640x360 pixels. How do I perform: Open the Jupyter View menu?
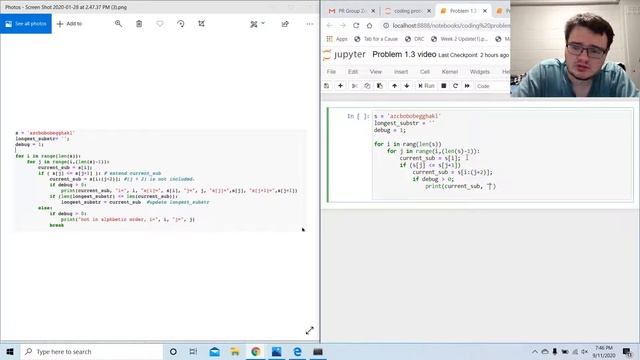tap(376, 72)
